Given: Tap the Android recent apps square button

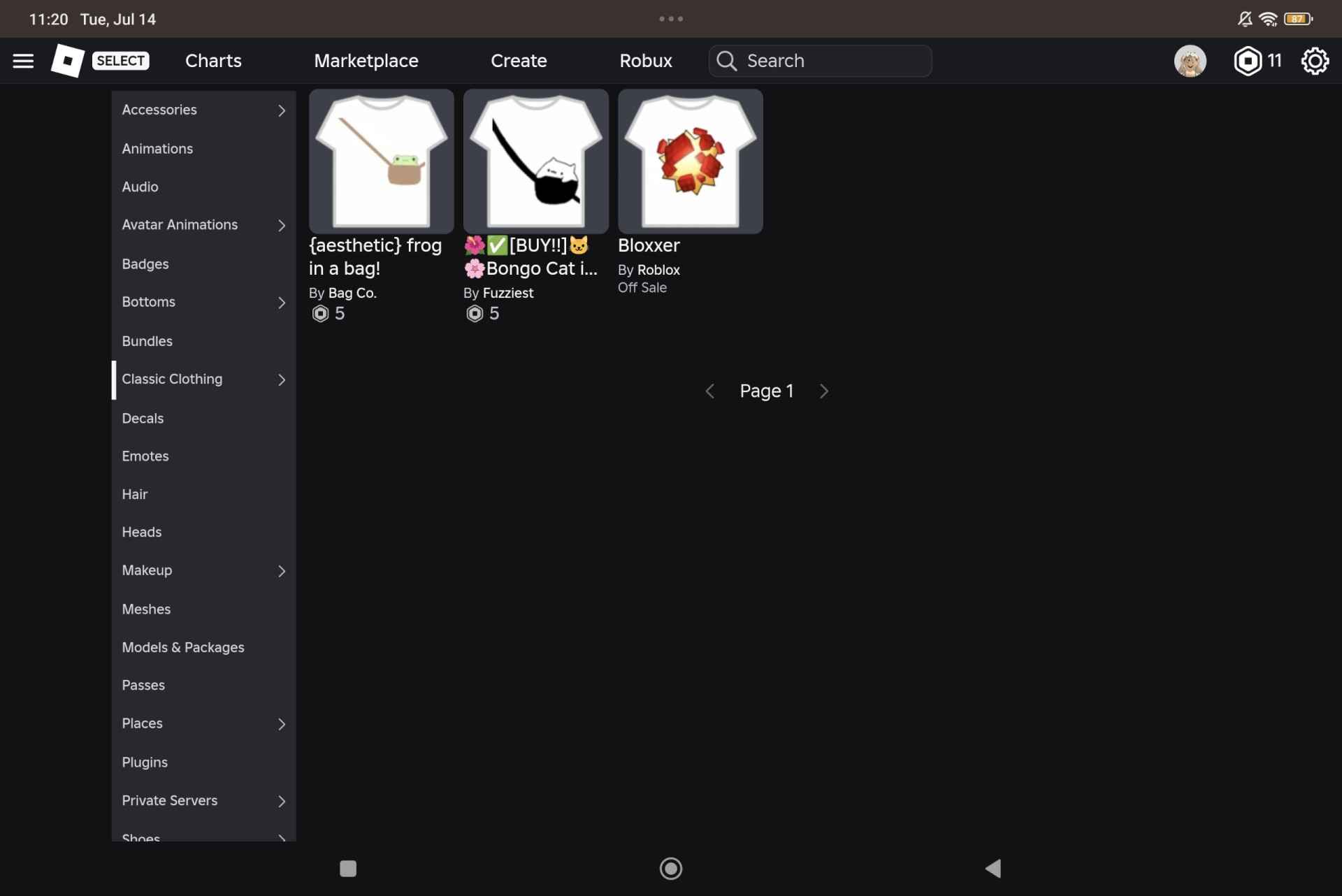Looking at the screenshot, I should click(348, 868).
